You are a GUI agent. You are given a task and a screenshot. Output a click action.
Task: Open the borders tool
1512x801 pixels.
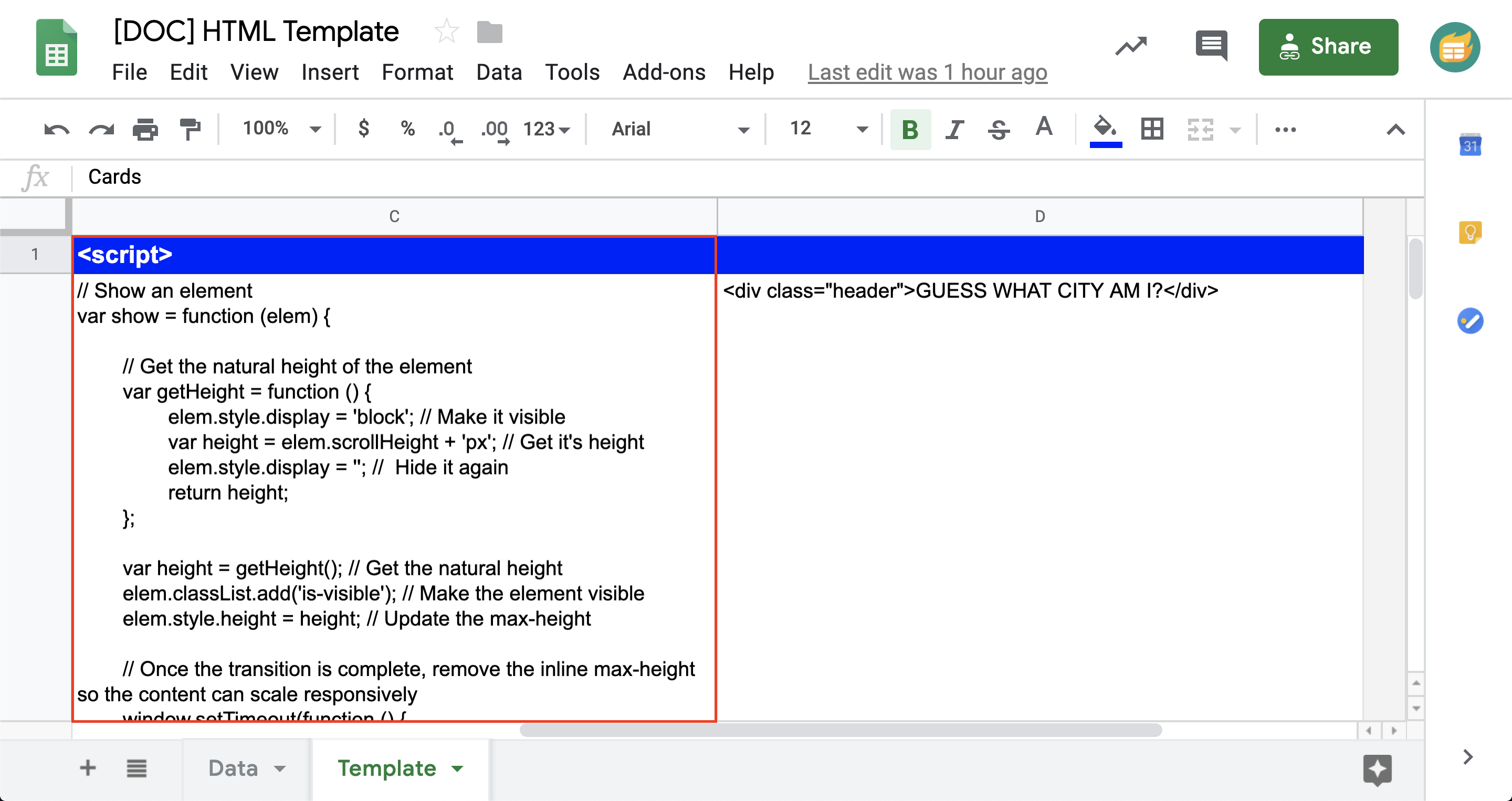tap(1152, 129)
